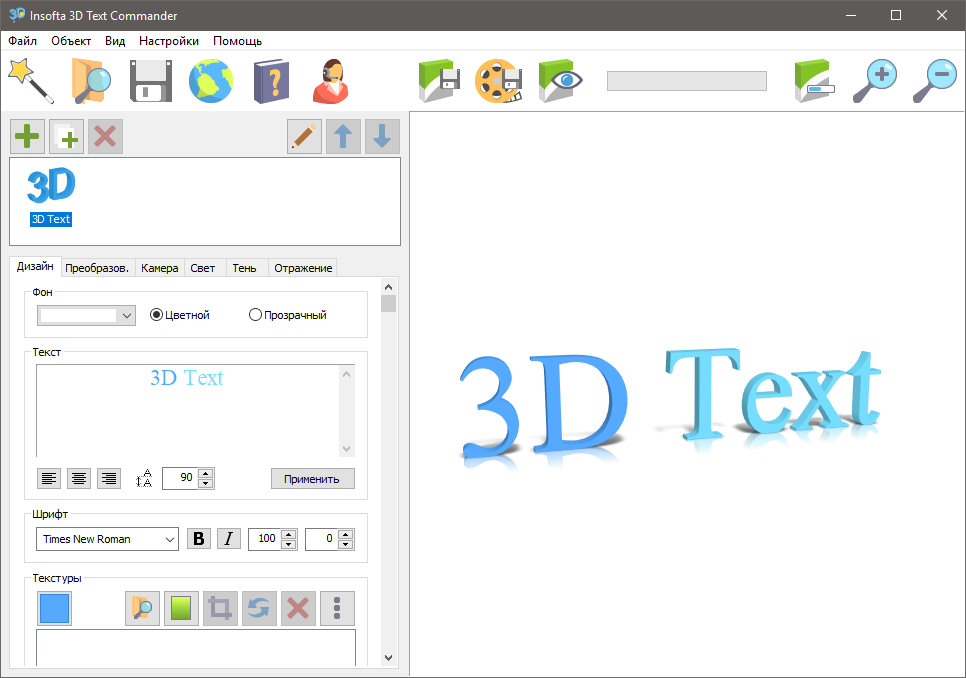The image size is (966, 678).
Task: Zoom in with magnifier plus icon
Action: coord(875,81)
